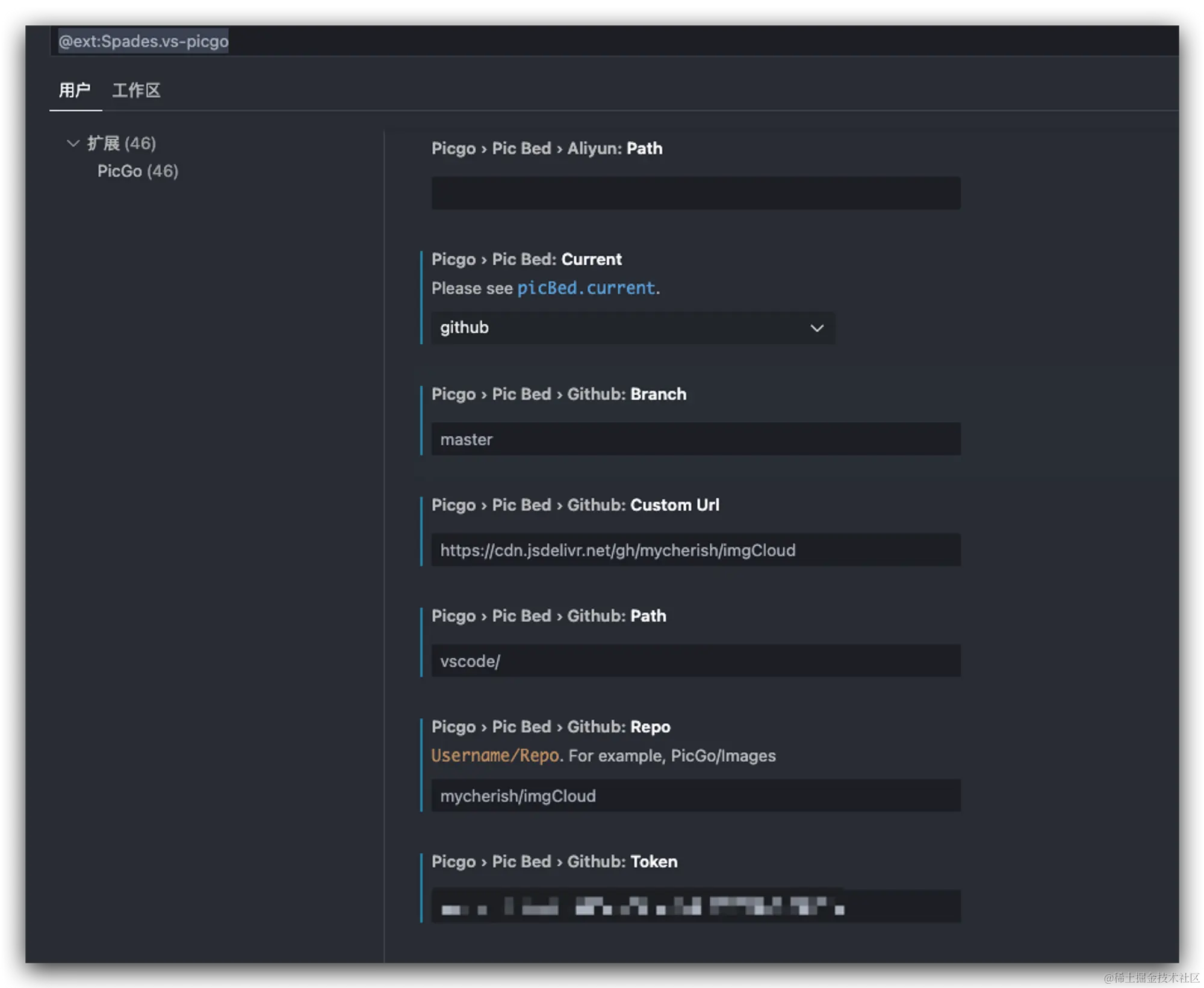The width and height of the screenshot is (1204, 988).
Task: Click the Aliyun: Path setting title
Action: pos(547,149)
